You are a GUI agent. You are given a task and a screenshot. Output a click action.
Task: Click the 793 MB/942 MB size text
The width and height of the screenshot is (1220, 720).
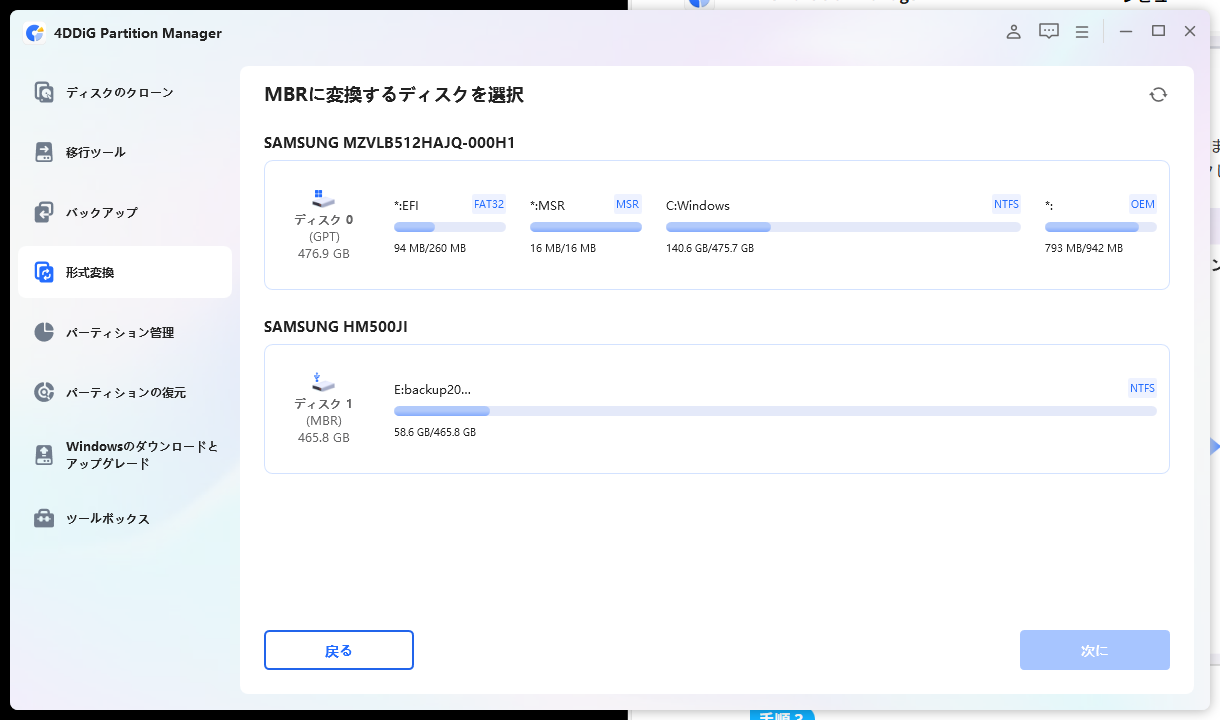1084,248
